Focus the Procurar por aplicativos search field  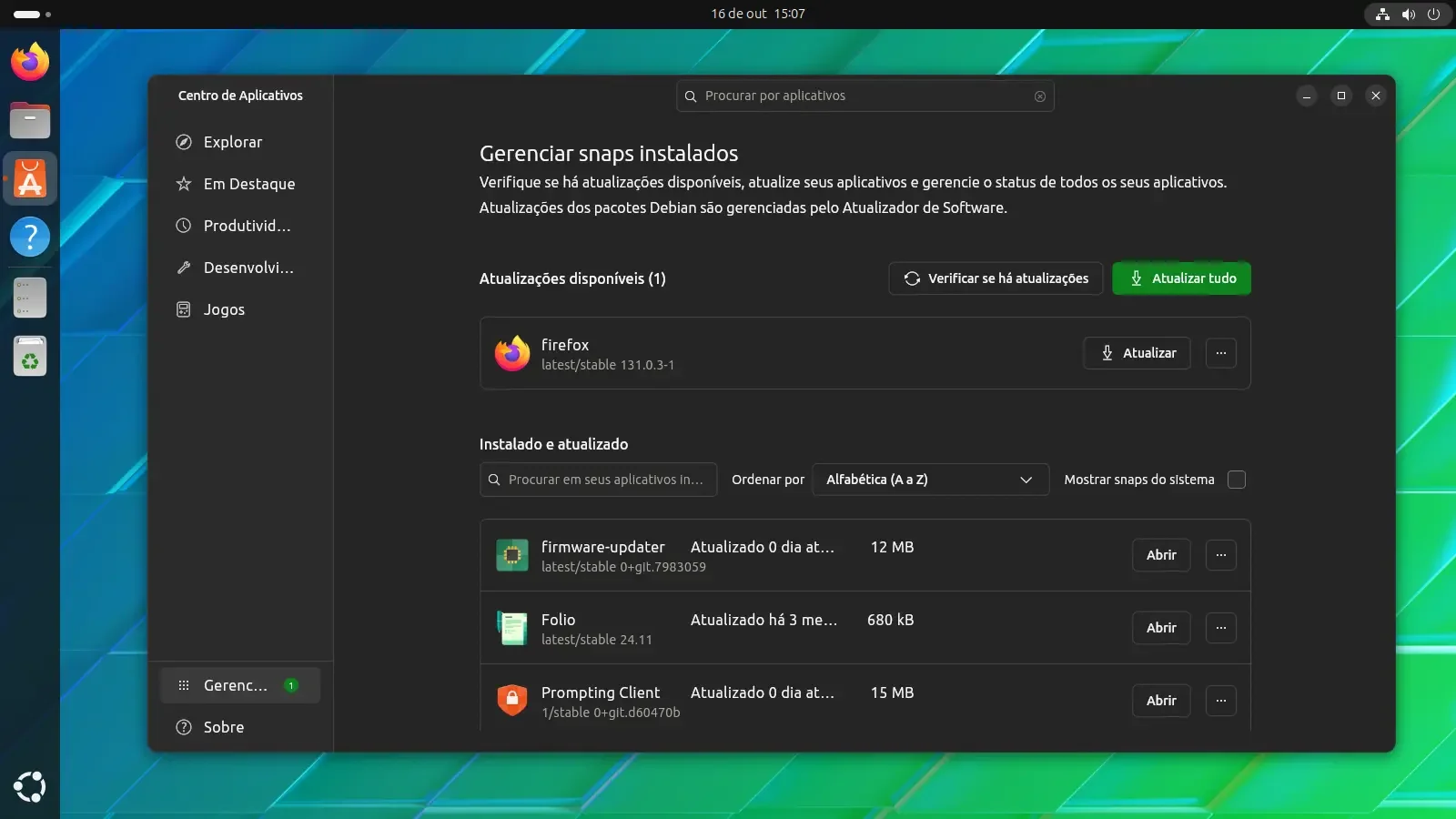pyautogui.click(x=864, y=96)
